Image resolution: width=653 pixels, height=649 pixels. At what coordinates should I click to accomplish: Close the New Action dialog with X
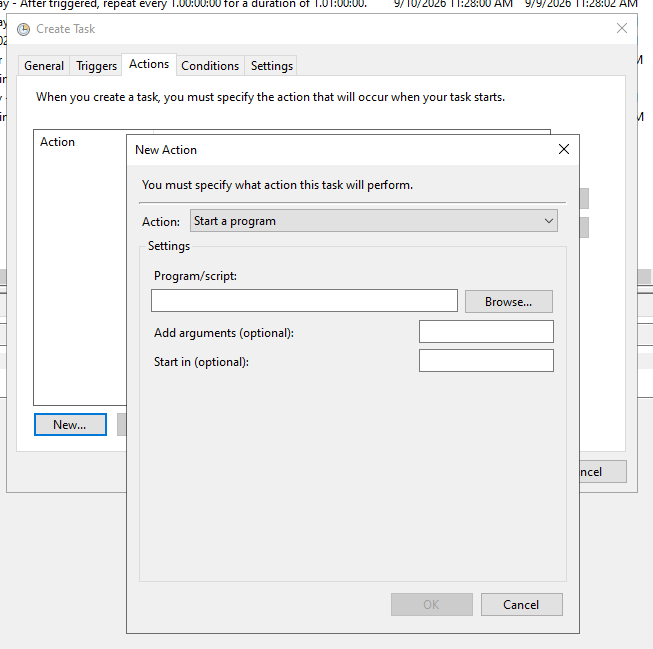pos(564,149)
